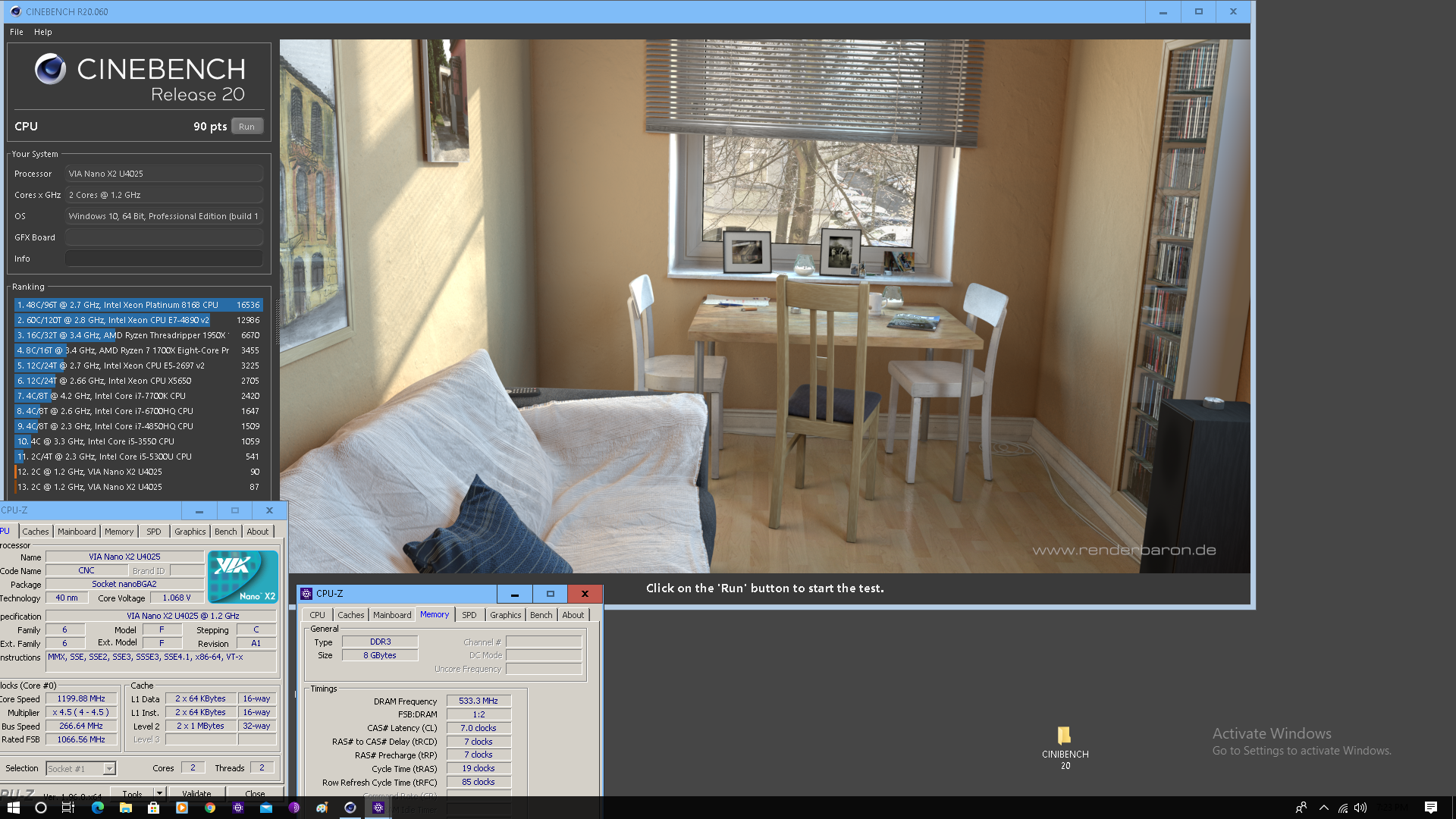Click the Close button in back CPU-Z window

(x=256, y=793)
